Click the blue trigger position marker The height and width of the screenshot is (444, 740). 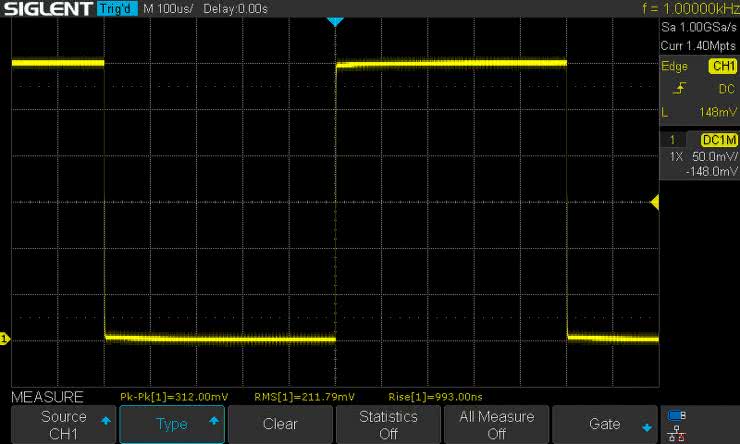click(x=335, y=21)
